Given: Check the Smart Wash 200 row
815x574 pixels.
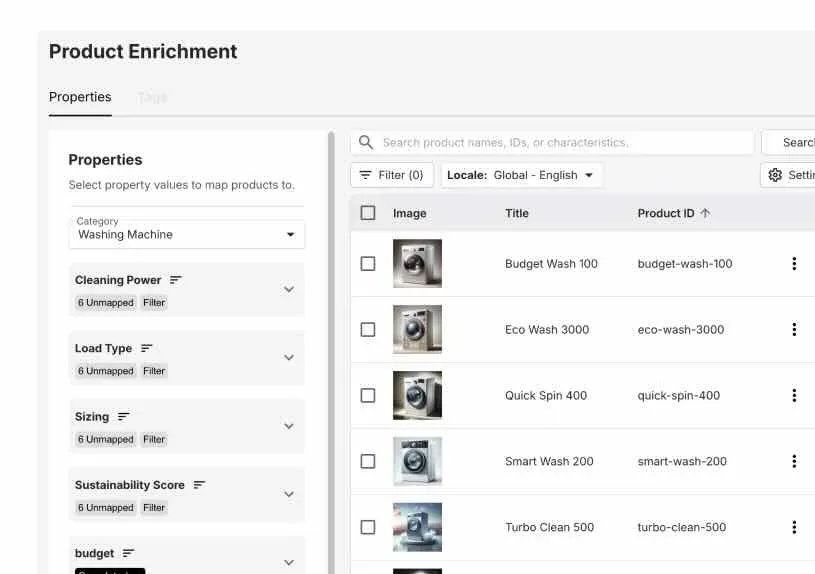Looking at the screenshot, I should pyautogui.click(x=368, y=461).
